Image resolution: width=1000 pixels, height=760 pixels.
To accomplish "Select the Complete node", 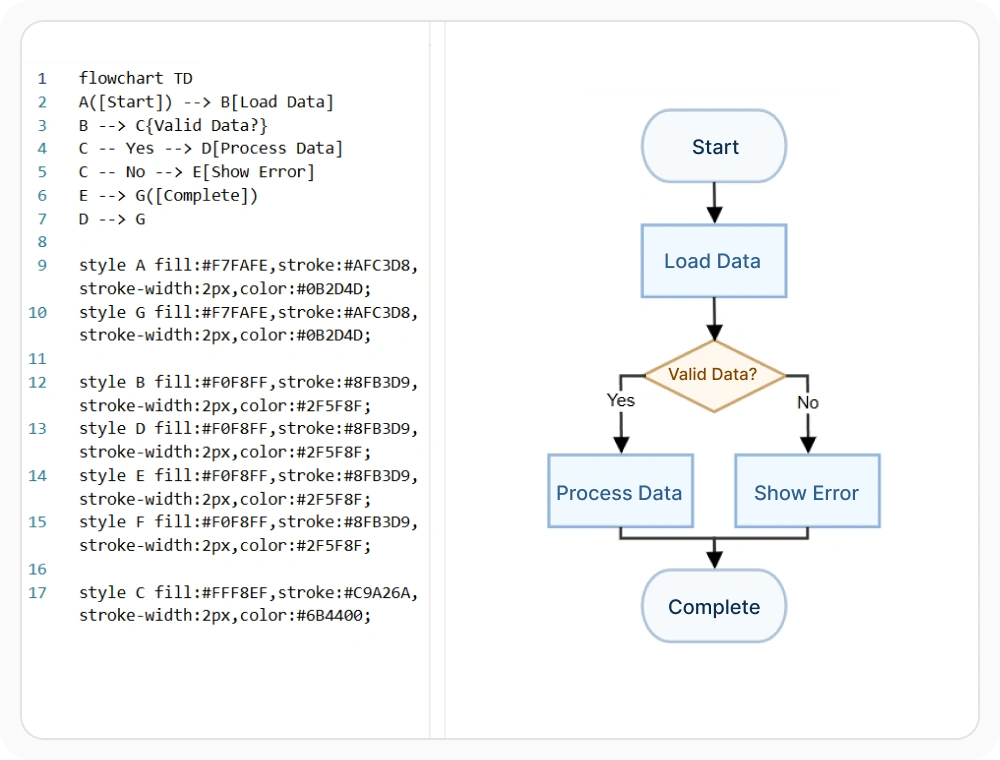I will 714,606.
